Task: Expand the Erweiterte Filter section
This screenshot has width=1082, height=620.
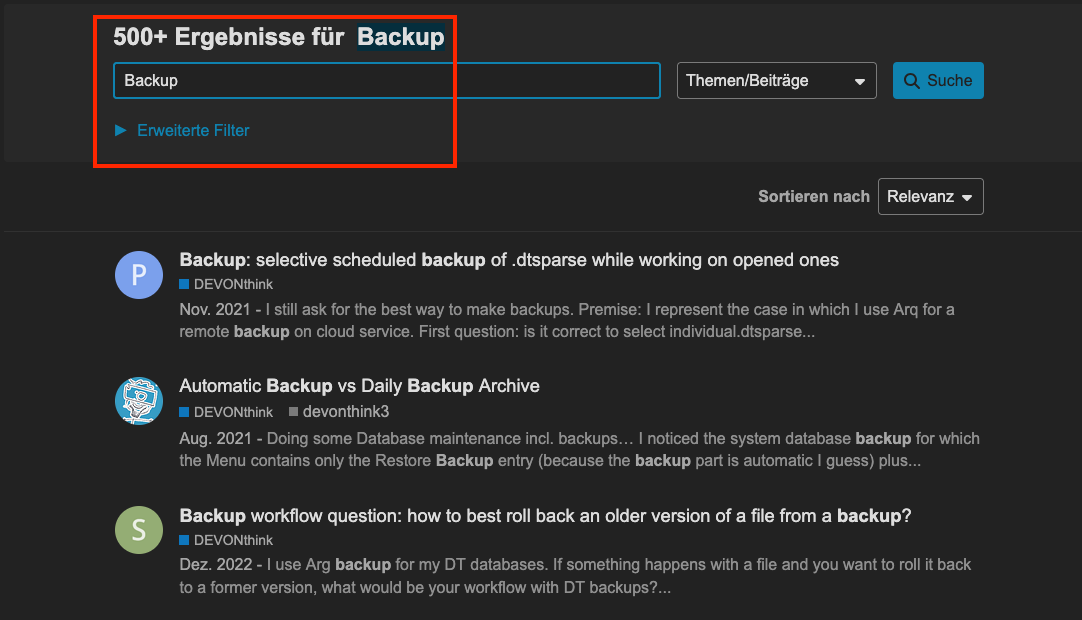Action: (182, 130)
